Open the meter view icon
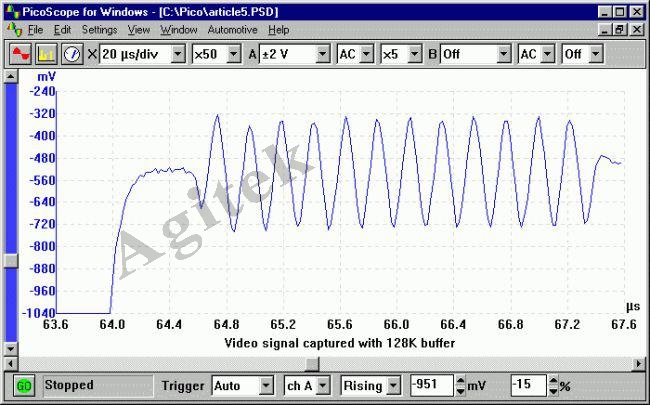The height and width of the screenshot is (405, 650). click(72, 52)
